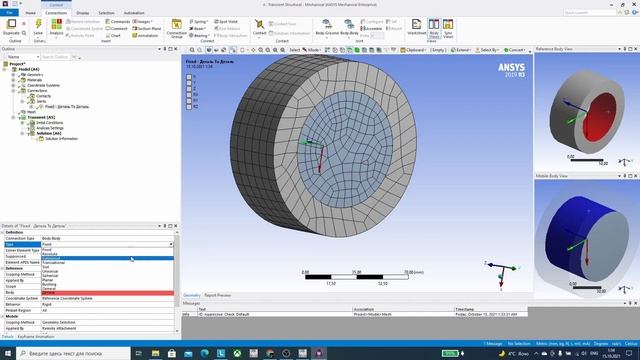Click the Duplicate outline icon
Screen dimensions: 640x360
pos(11,24)
